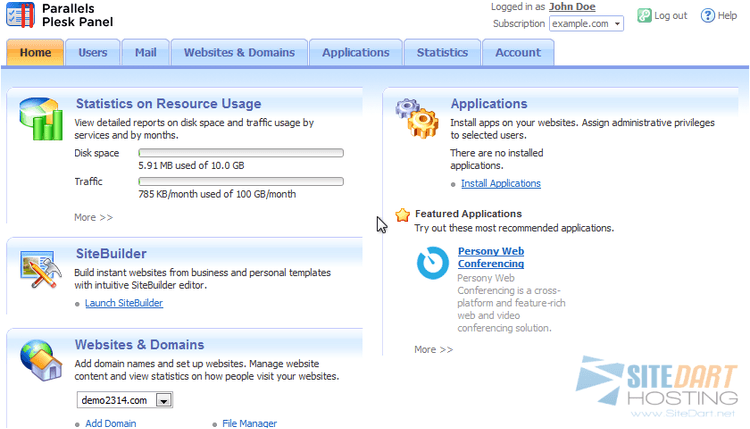Click the Applications section heading
The width and height of the screenshot is (750, 429).
click(489, 104)
